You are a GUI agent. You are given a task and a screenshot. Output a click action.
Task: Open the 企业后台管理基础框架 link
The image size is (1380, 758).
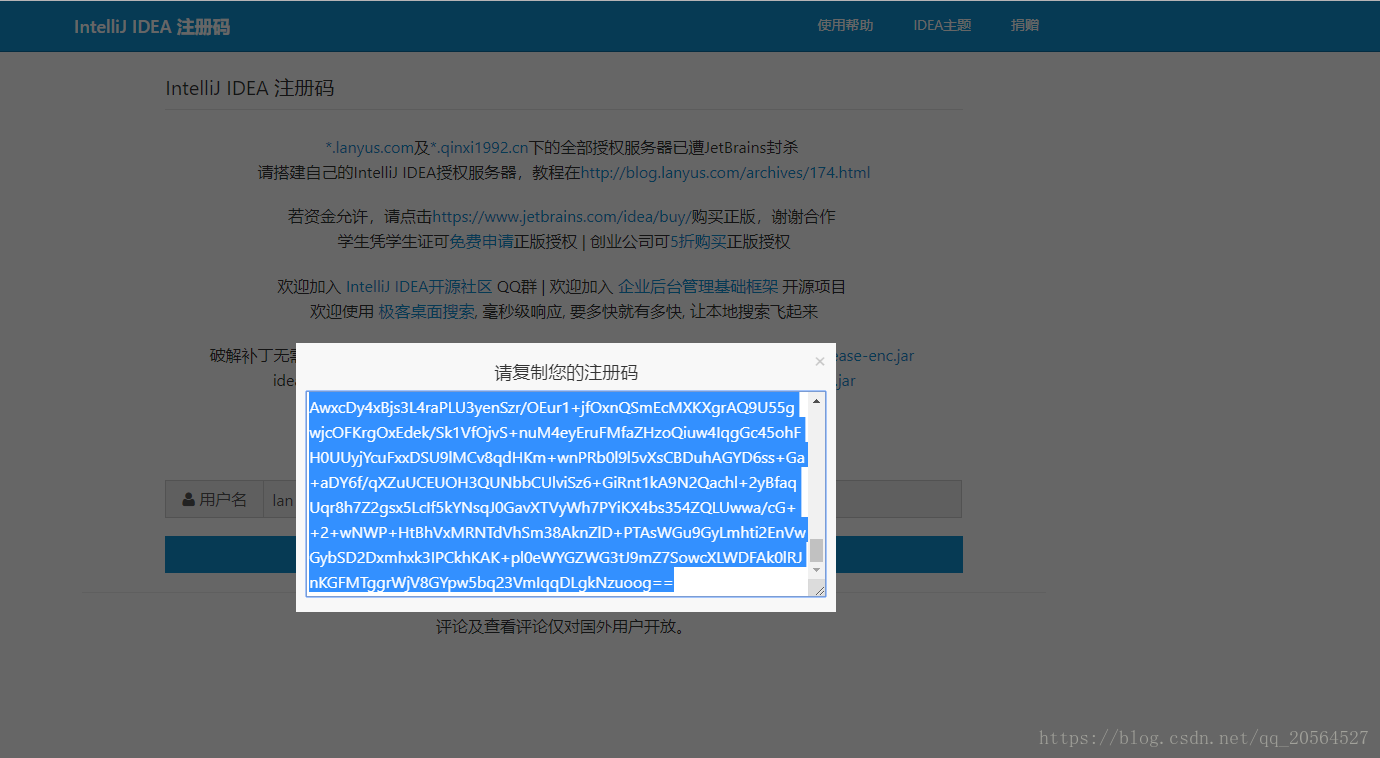(698, 286)
